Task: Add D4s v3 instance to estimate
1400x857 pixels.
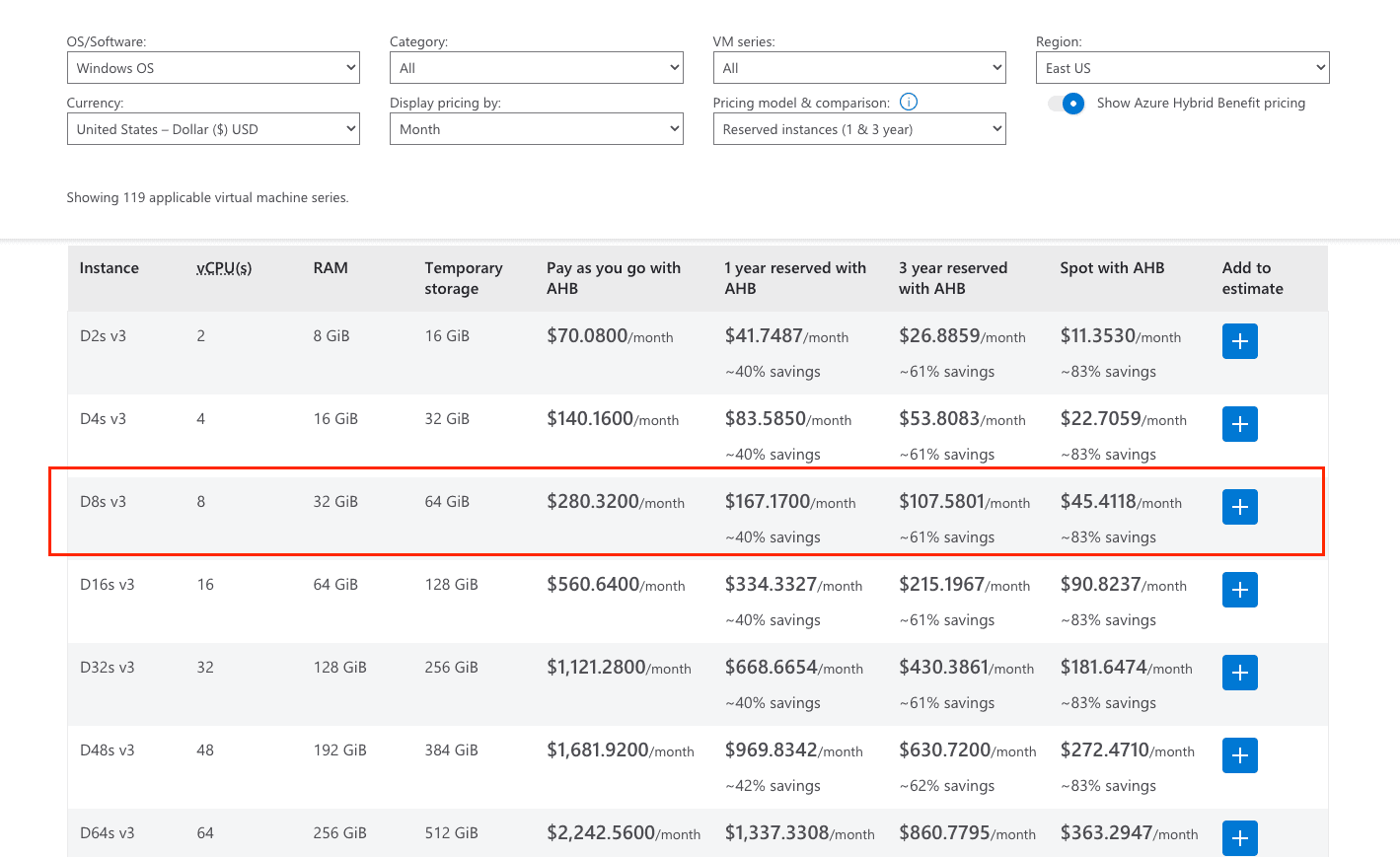Action: coord(1239,424)
